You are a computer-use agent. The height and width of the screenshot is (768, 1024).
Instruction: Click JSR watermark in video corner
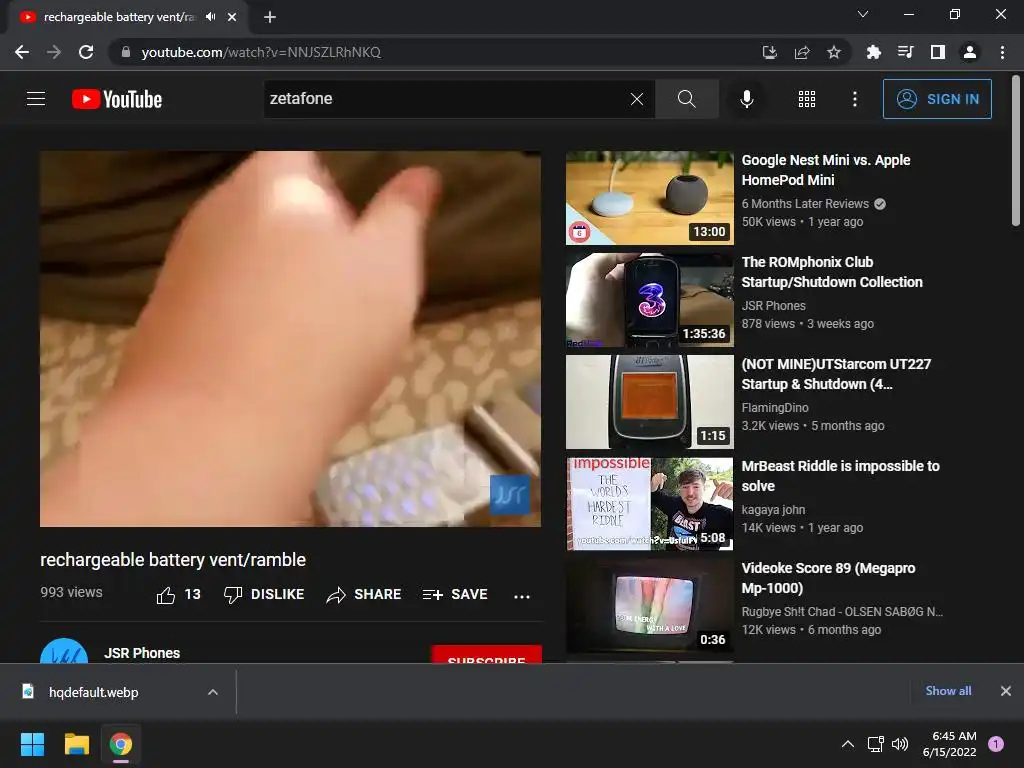point(510,494)
